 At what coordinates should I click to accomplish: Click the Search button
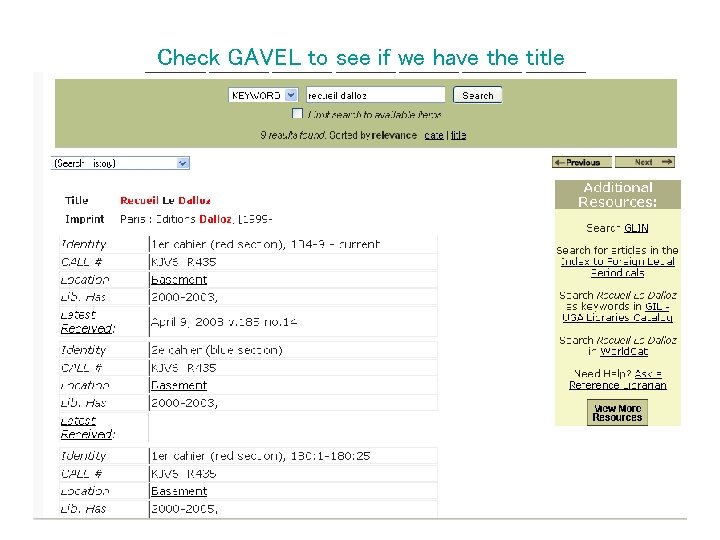click(478, 95)
